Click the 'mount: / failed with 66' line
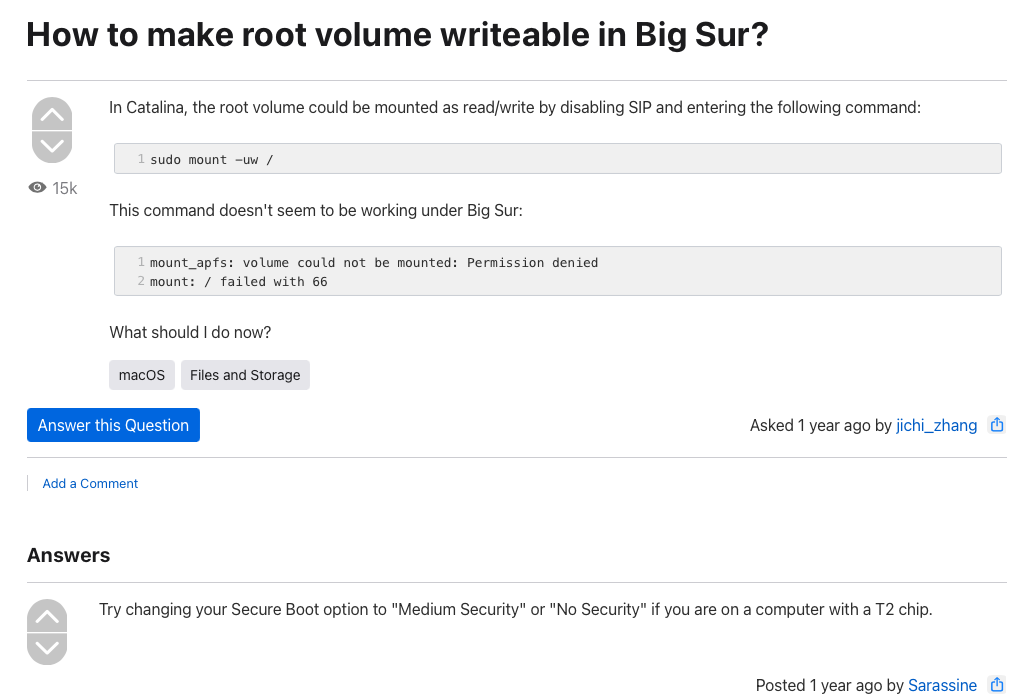The width and height of the screenshot is (1014, 700). click(x=239, y=282)
